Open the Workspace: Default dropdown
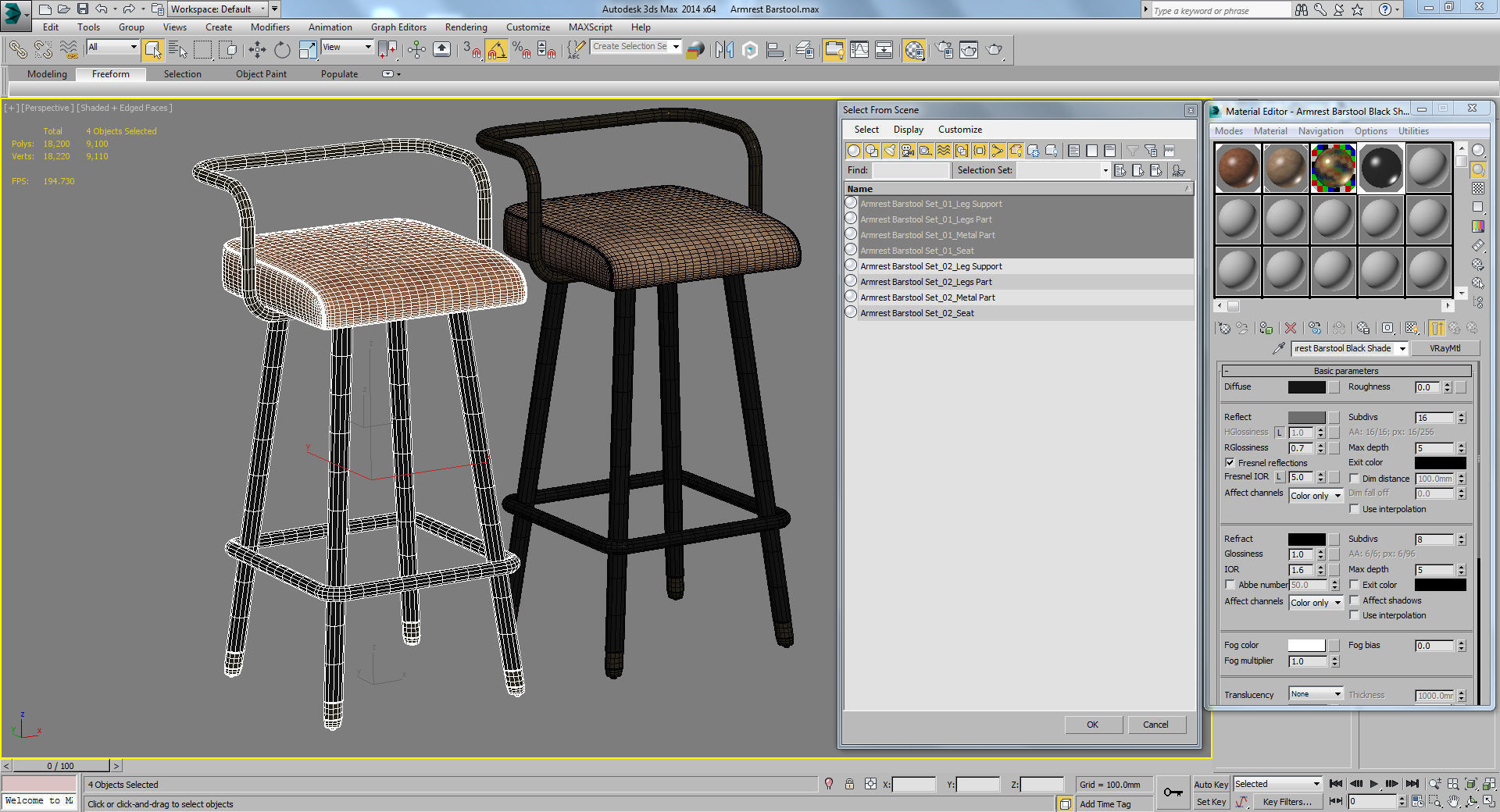This screenshot has height=812, width=1500. coord(218,9)
